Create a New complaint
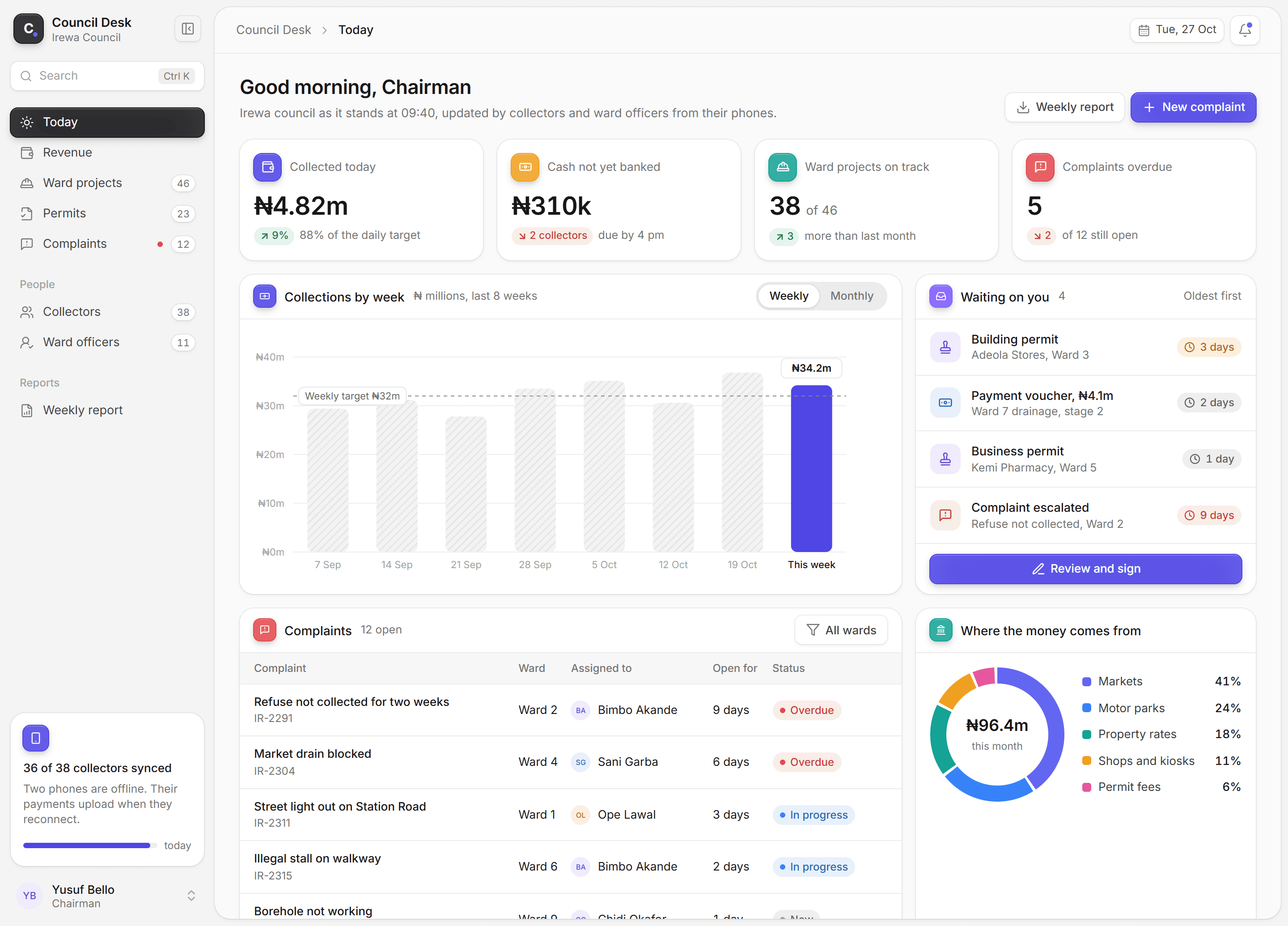The width and height of the screenshot is (1288, 926). (1193, 107)
